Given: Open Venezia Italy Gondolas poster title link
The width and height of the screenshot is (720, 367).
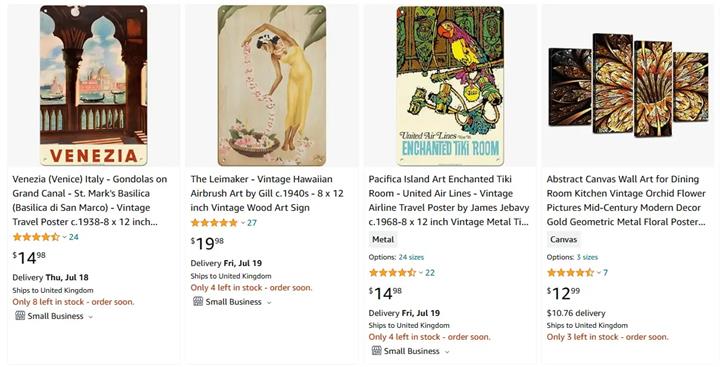Looking at the screenshot, I should point(90,200).
